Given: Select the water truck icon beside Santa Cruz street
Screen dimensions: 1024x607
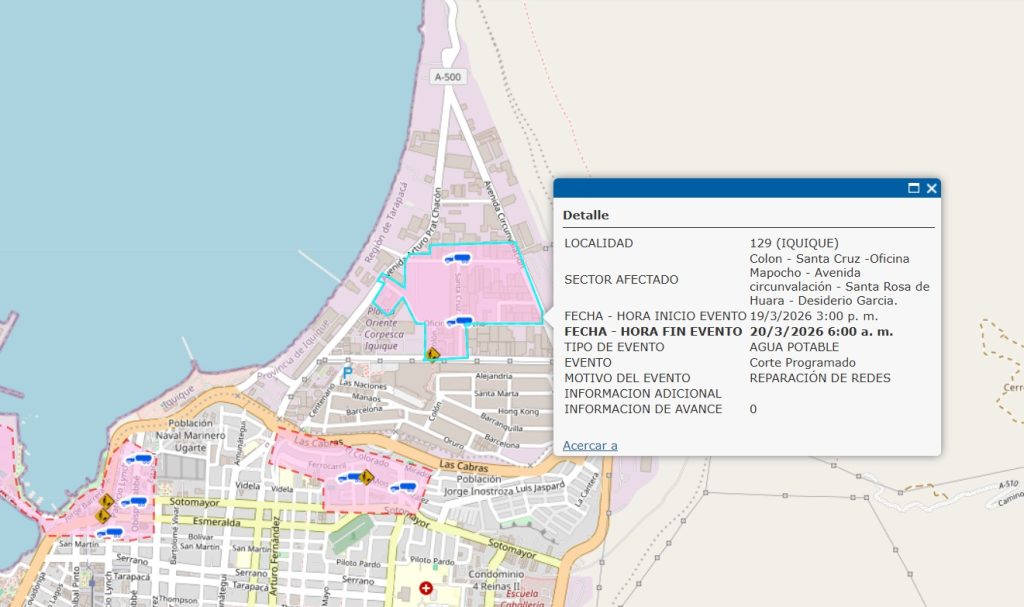Looking at the screenshot, I should (459, 259).
